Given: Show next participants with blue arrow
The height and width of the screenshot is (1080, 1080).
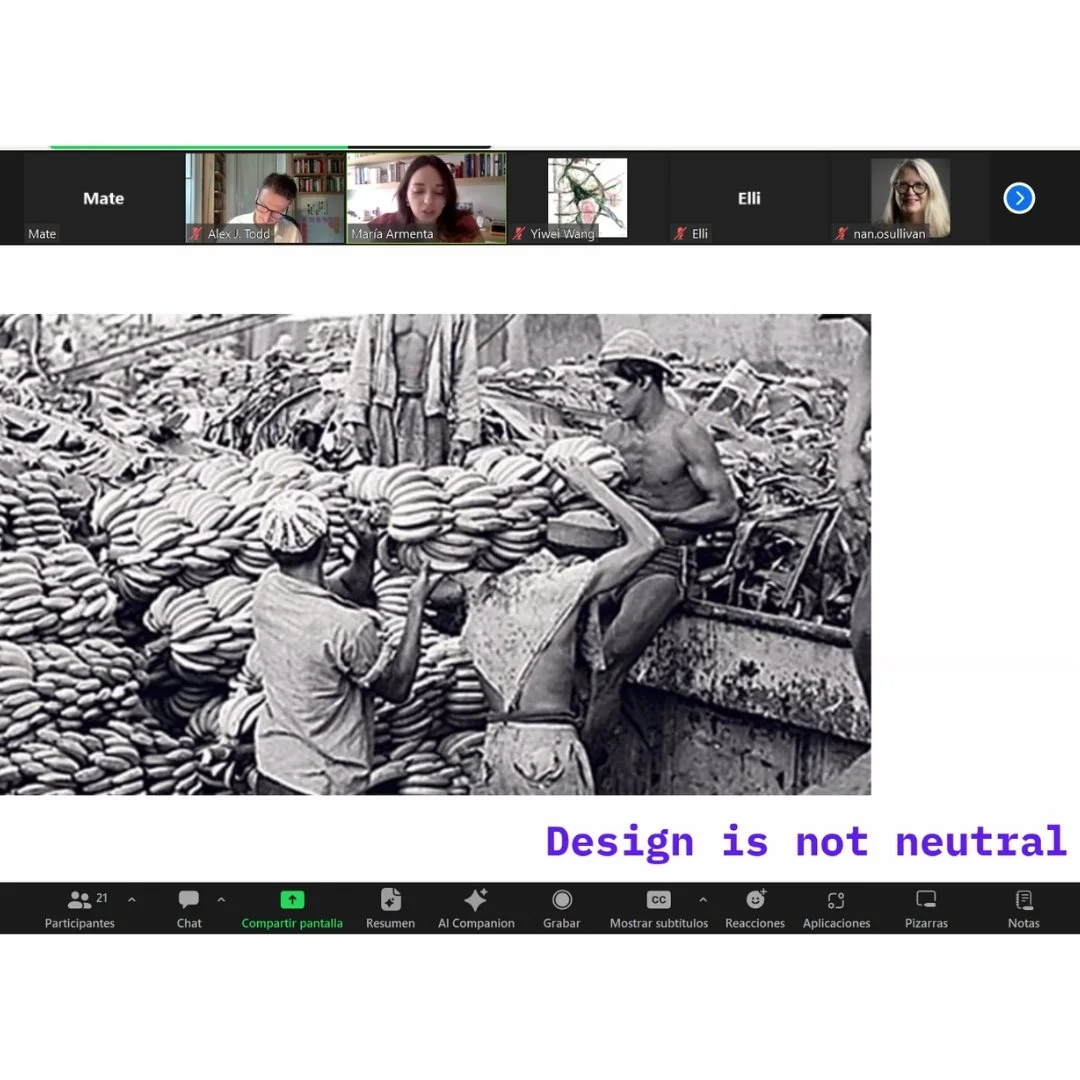Looking at the screenshot, I should coord(1019,198).
